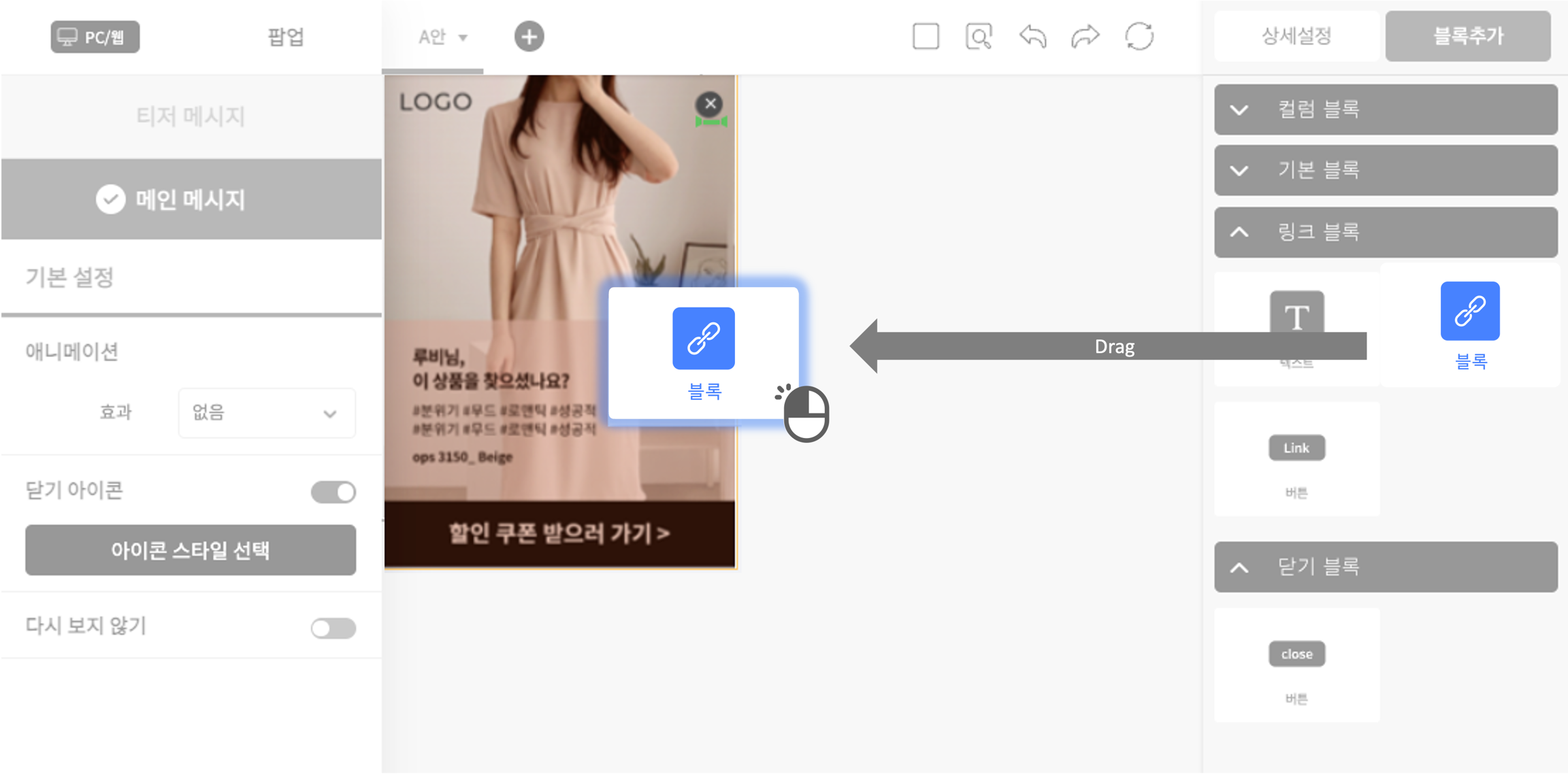Click the 아이콘 스타일 선택 button
This screenshot has height=774, width=1568.
point(191,550)
